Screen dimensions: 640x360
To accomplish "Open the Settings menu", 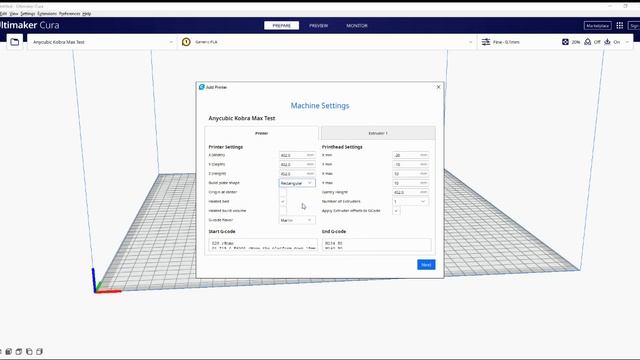I will coord(28,13).
